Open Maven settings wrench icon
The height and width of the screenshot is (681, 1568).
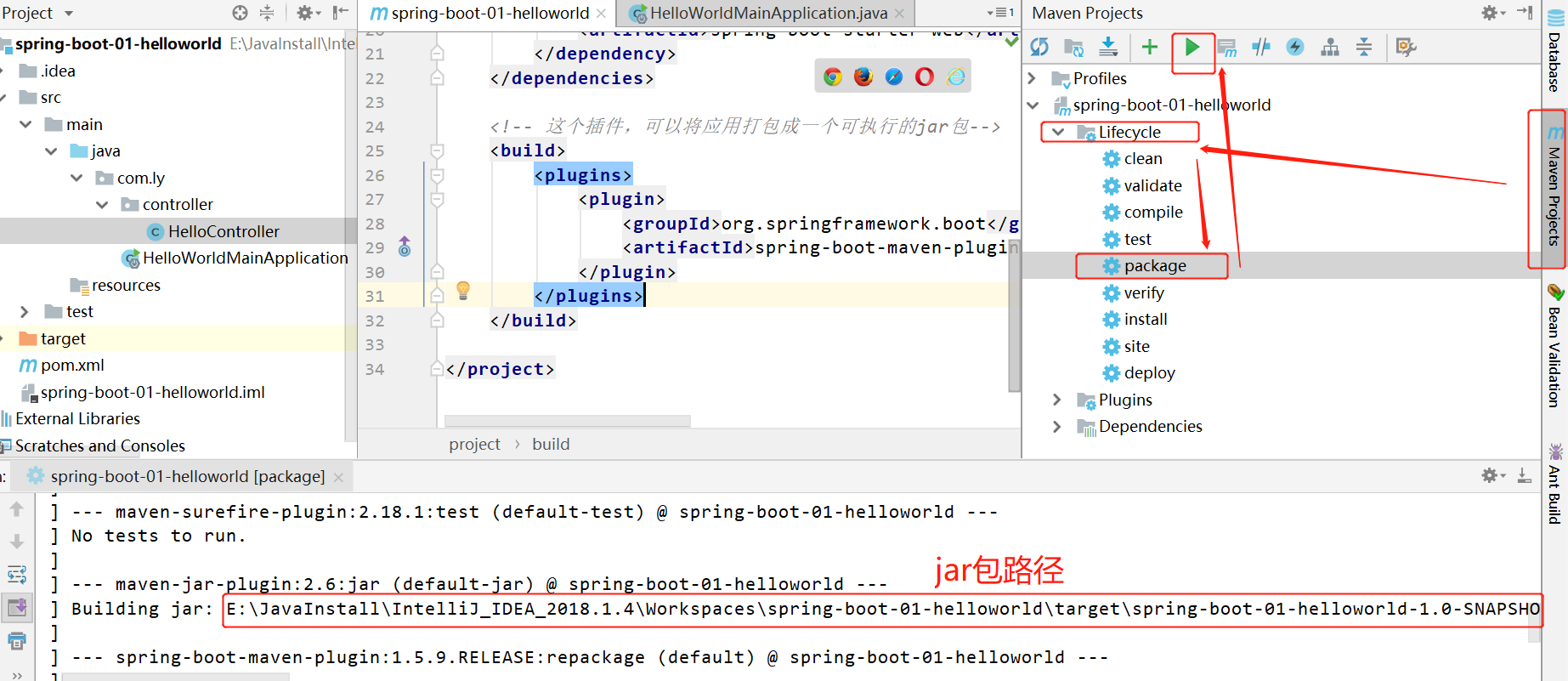click(1406, 48)
